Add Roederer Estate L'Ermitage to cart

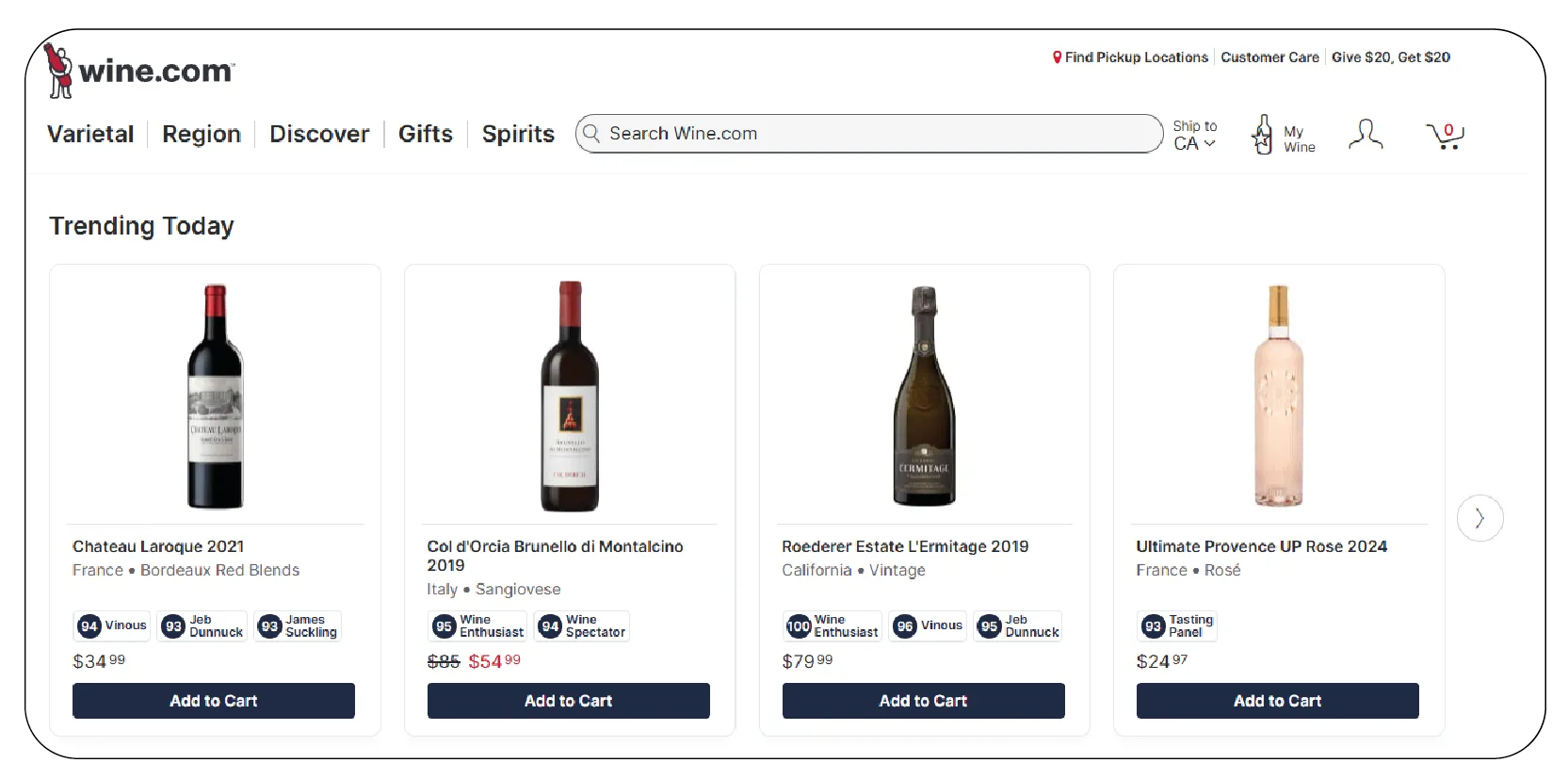coord(923,701)
